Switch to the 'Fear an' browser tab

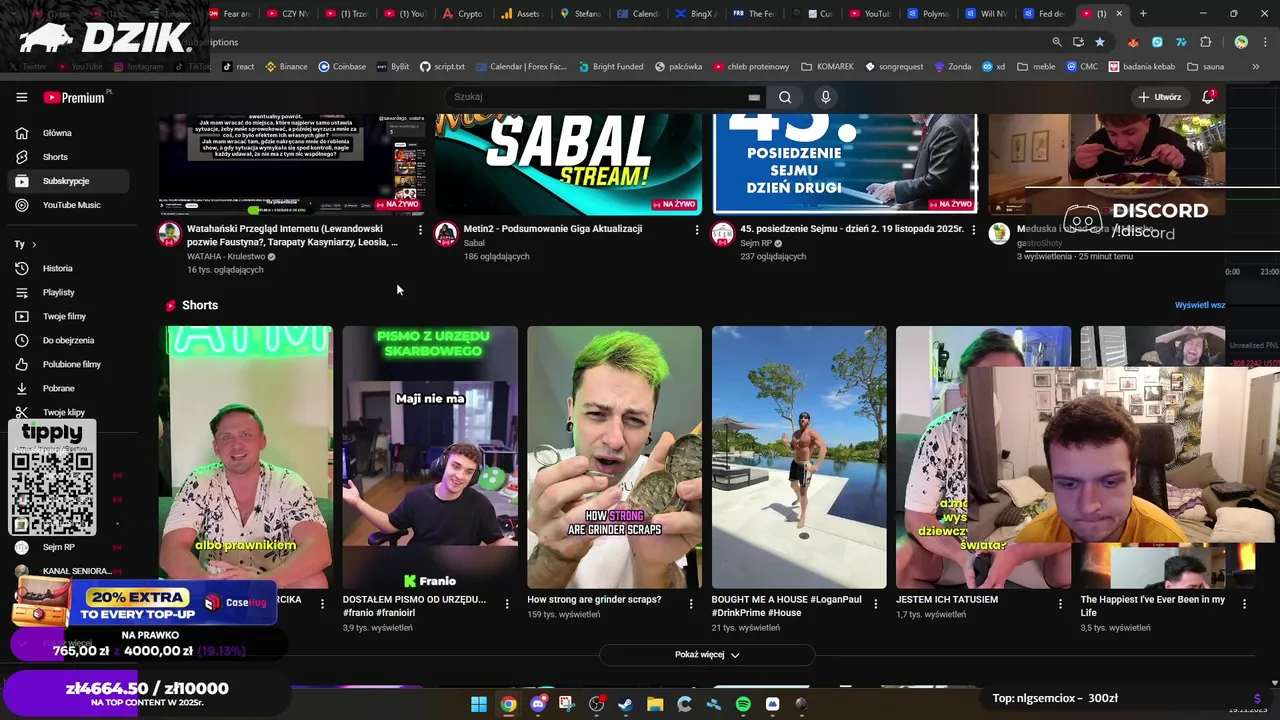point(231,14)
